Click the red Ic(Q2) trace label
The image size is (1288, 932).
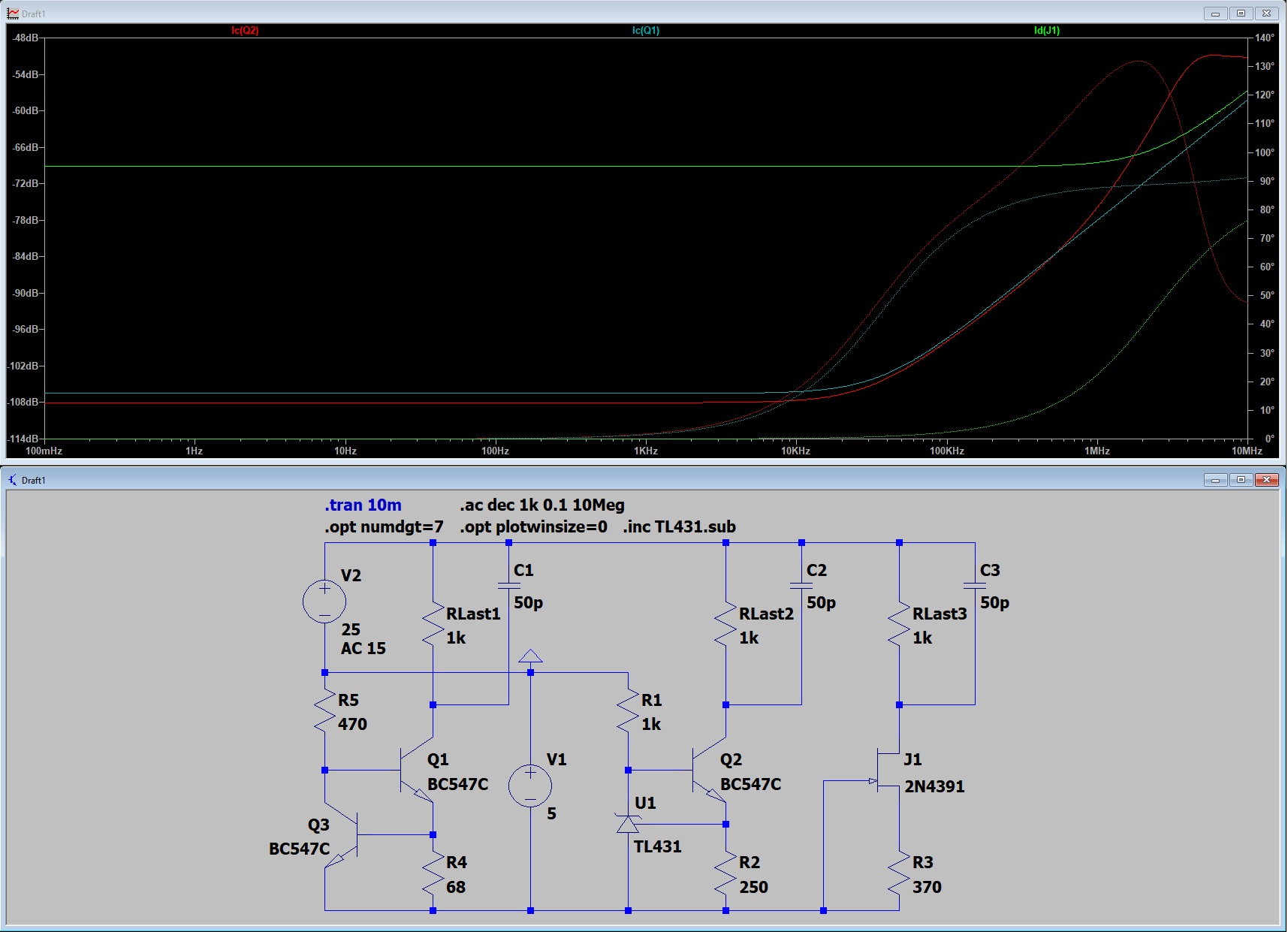(x=245, y=31)
